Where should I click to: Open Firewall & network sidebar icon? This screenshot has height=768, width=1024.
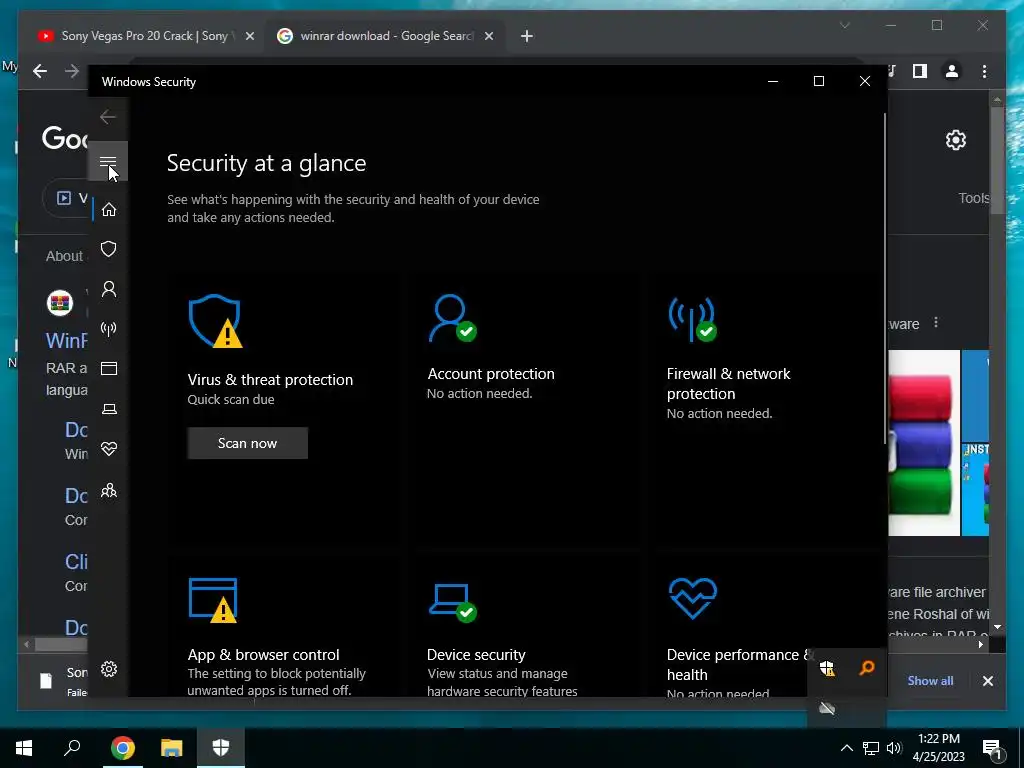tap(109, 328)
